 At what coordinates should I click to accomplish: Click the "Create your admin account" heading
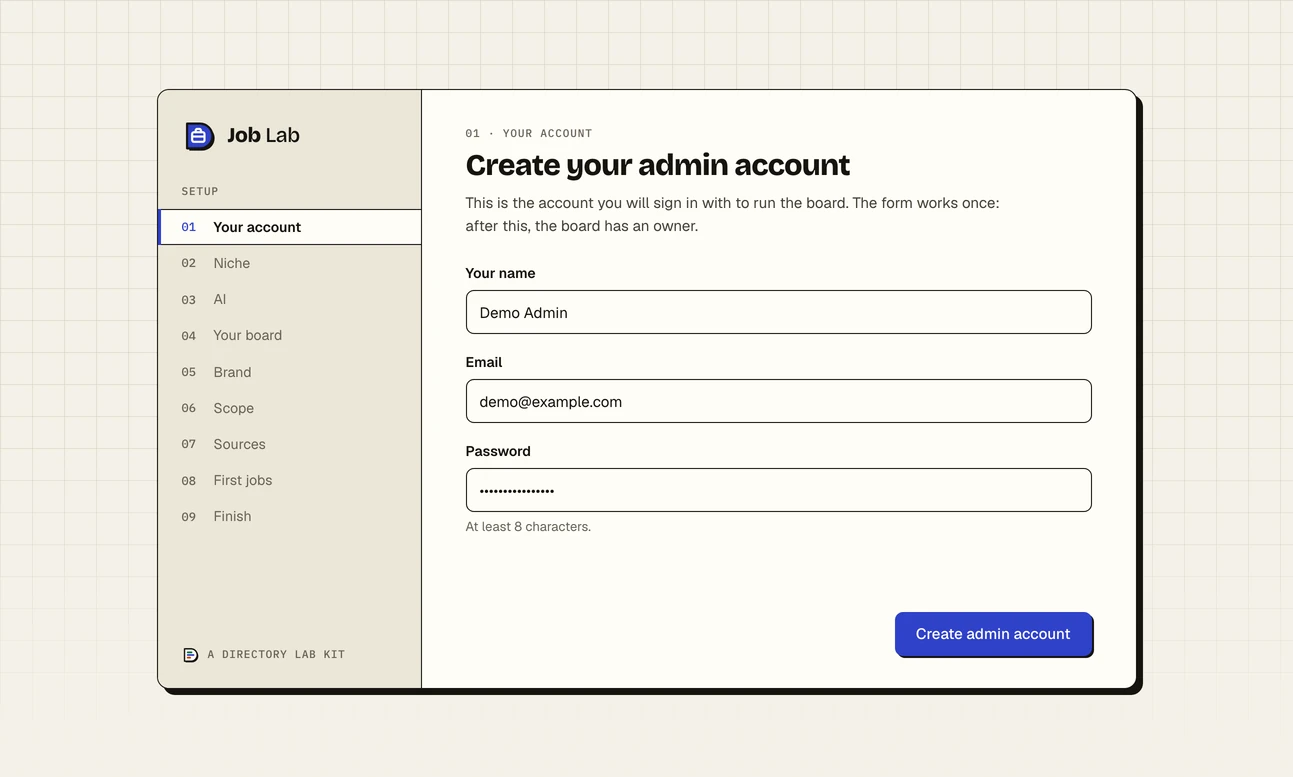[658, 165]
